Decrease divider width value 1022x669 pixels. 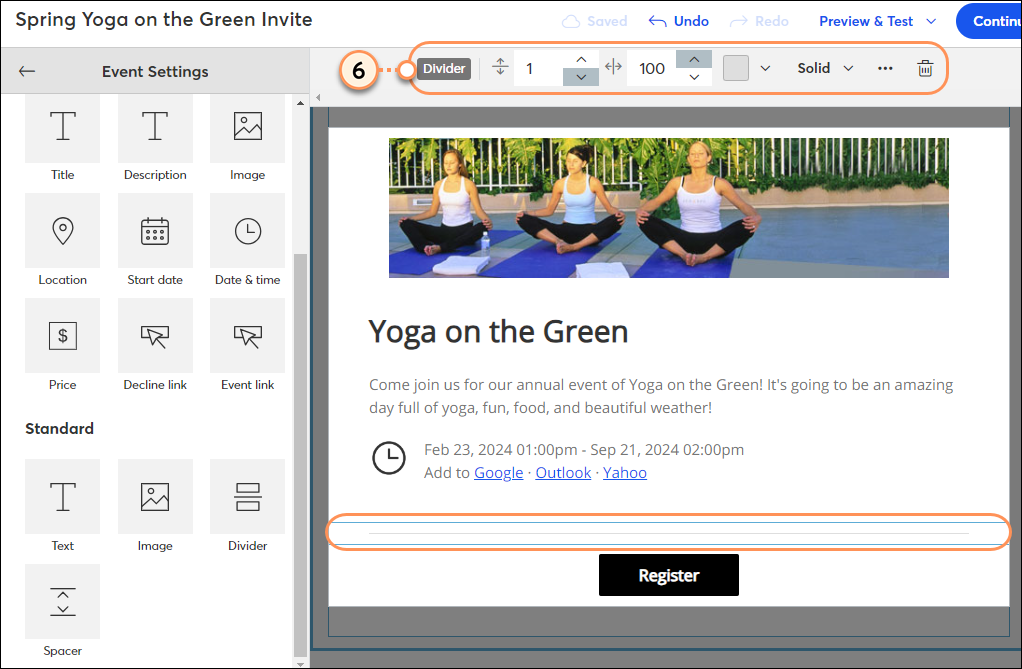694,77
